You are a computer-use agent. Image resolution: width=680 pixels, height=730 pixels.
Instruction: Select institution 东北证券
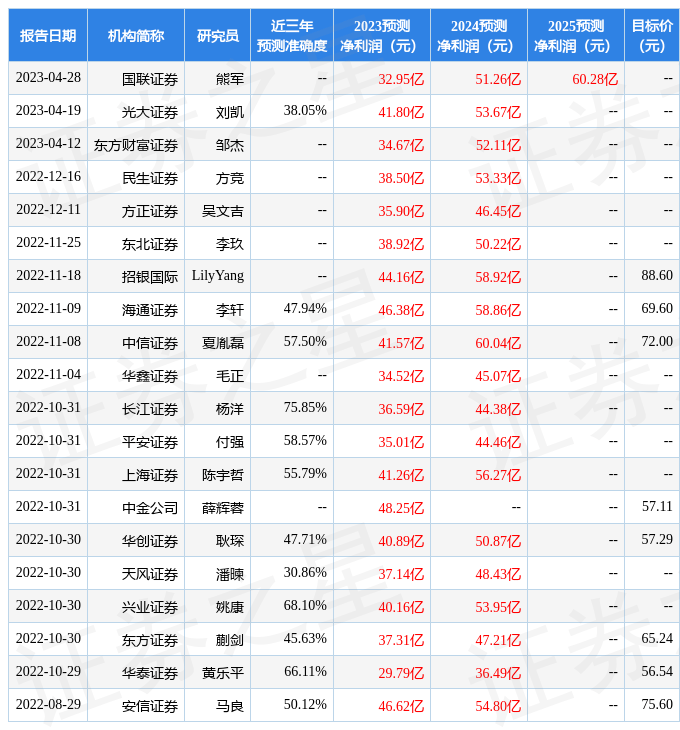[150, 244]
